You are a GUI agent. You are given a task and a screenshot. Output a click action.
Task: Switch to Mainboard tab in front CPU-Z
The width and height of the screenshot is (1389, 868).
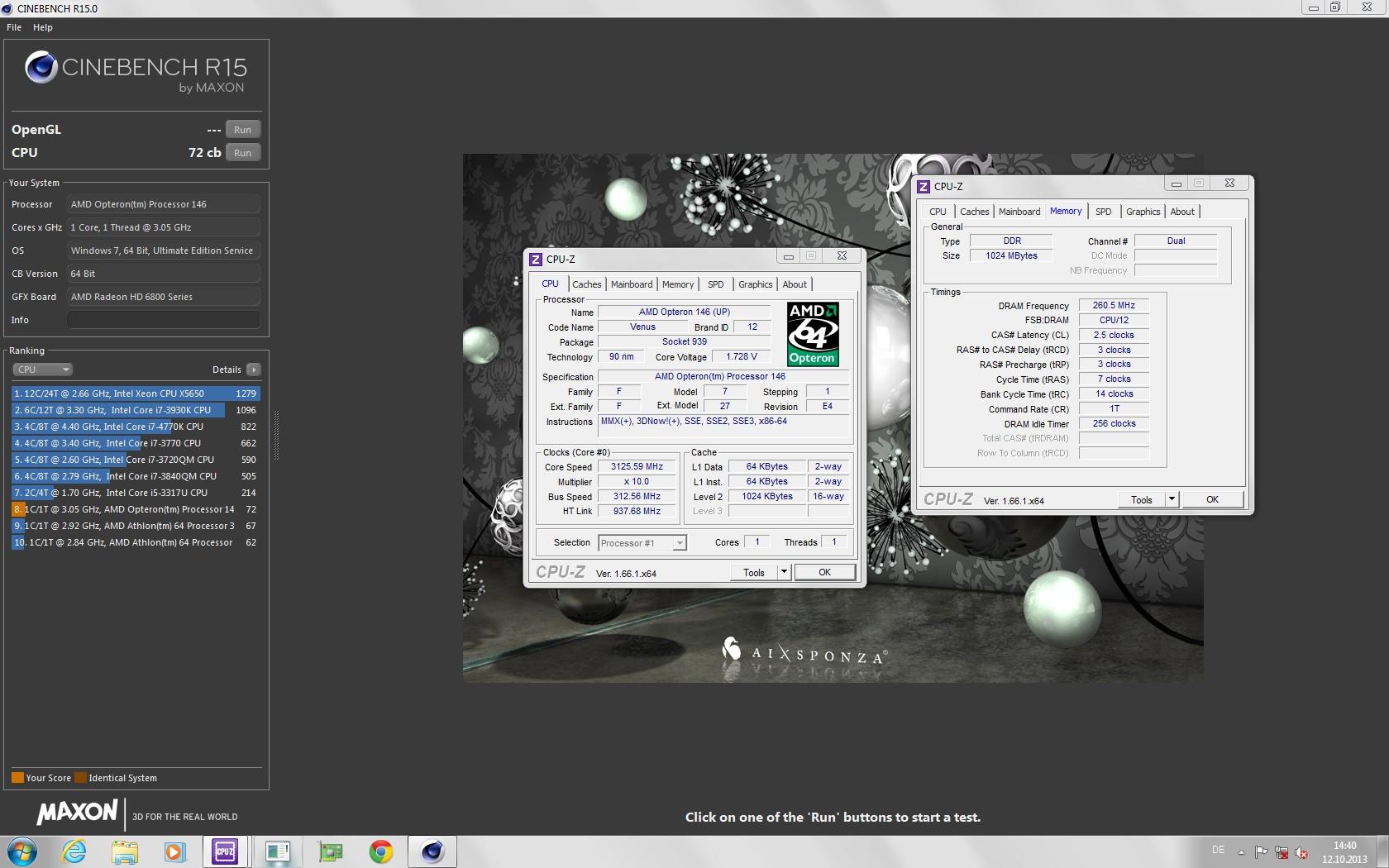click(632, 284)
